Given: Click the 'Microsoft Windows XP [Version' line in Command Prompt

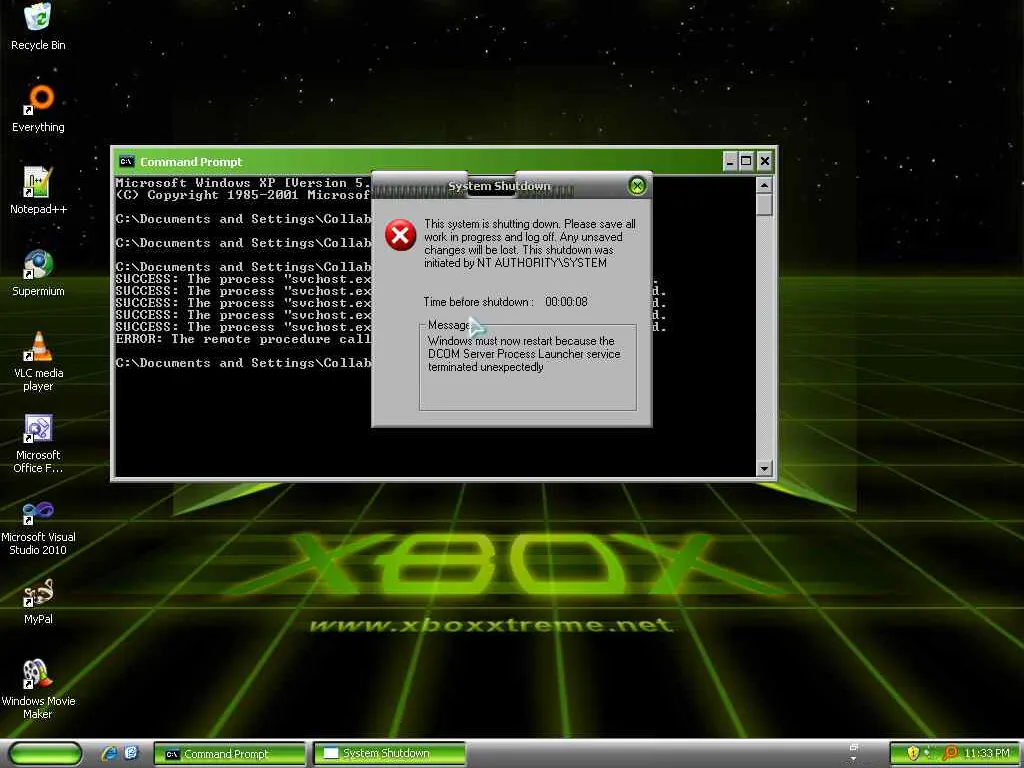Looking at the screenshot, I should click(243, 183).
